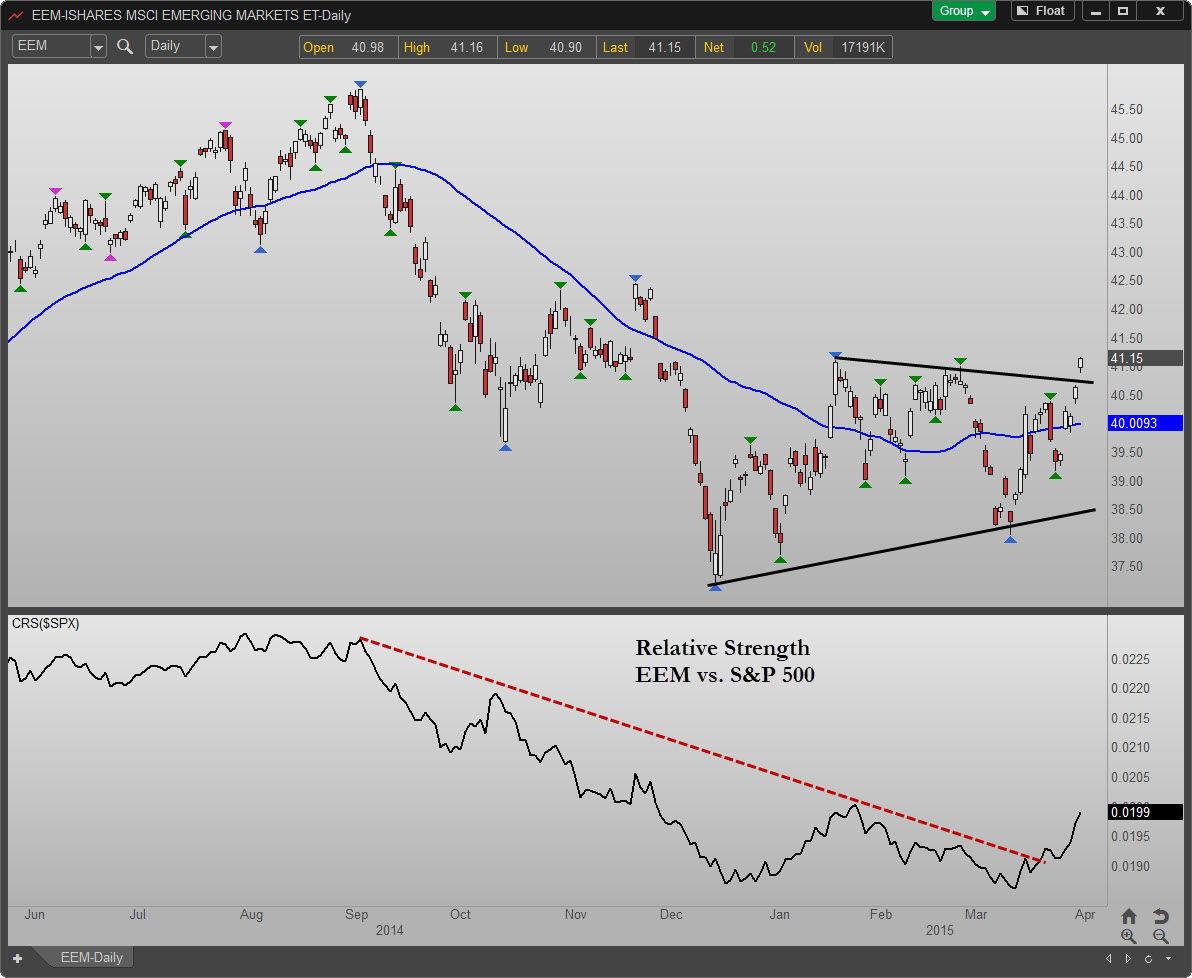Image resolution: width=1192 pixels, height=978 pixels.
Task: Click the blue trough marker at October low
Action: point(506,448)
